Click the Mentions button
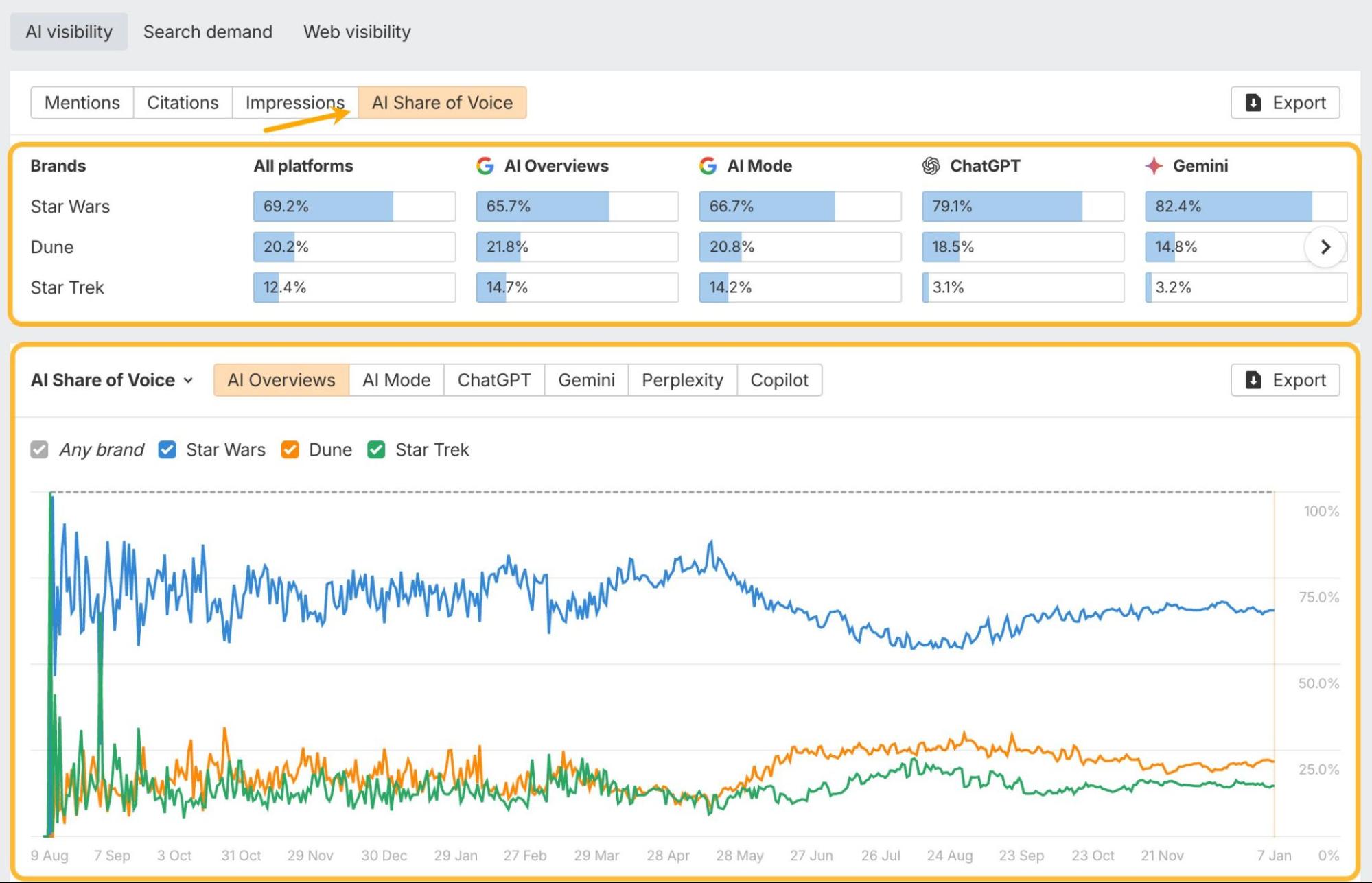Image resolution: width=1372 pixels, height=883 pixels. point(82,103)
